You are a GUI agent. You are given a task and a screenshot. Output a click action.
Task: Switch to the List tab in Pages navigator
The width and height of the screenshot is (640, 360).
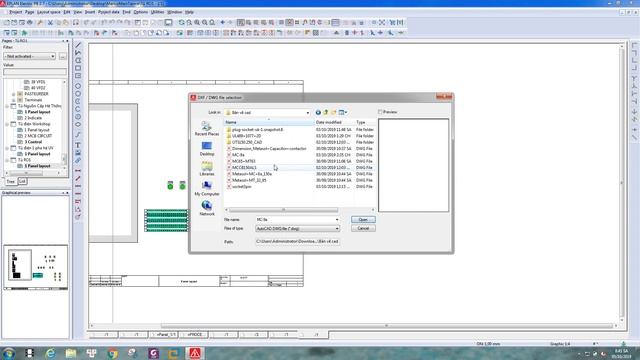pos(22,181)
